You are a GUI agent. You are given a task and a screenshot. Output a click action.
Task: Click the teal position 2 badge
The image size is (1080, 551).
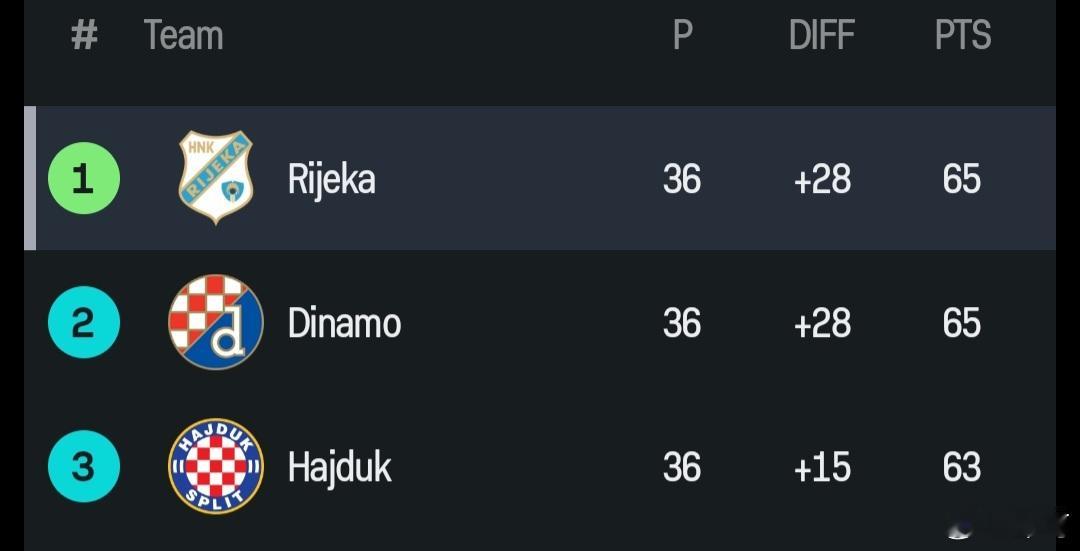(x=84, y=322)
